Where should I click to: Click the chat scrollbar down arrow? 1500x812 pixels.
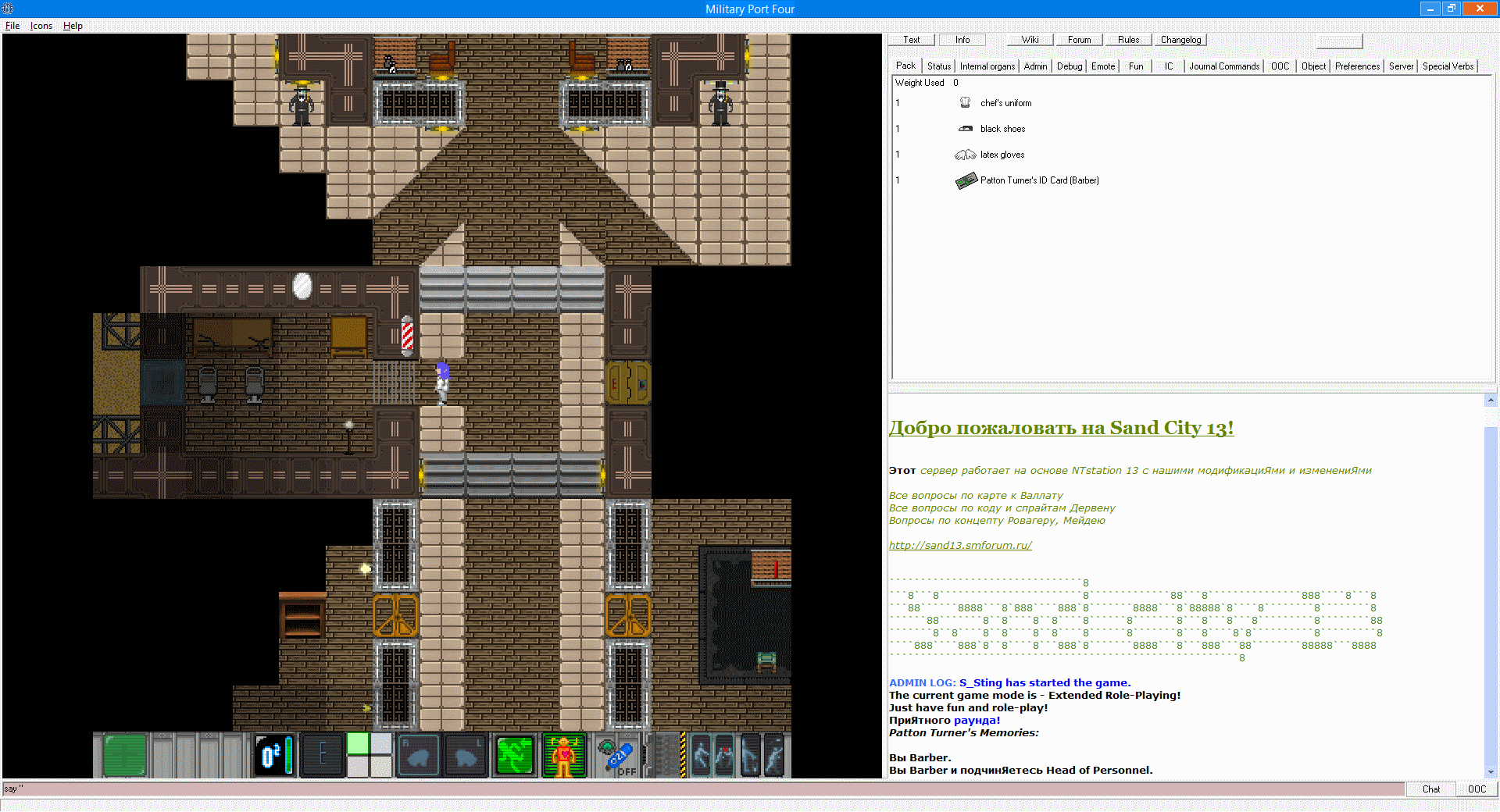pos(1491,771)
